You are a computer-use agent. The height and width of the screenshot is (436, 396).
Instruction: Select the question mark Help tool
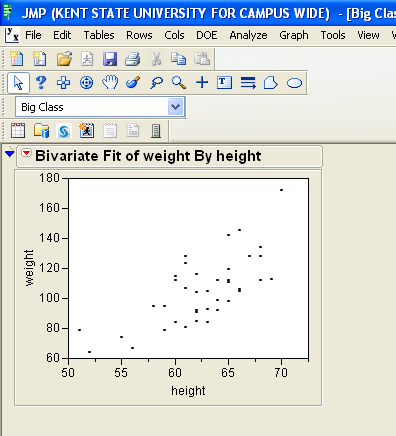(41, 82)
